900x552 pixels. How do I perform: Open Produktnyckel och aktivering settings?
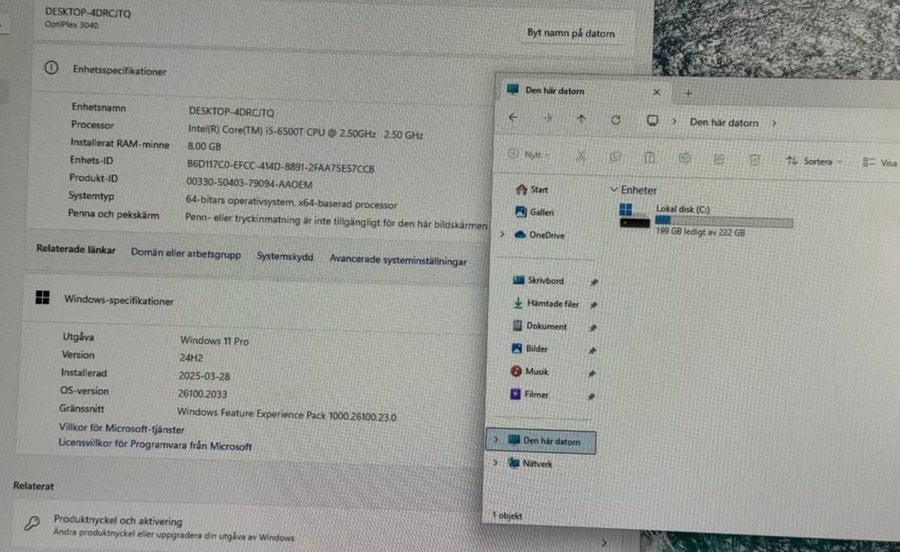[x=118, y=521]
